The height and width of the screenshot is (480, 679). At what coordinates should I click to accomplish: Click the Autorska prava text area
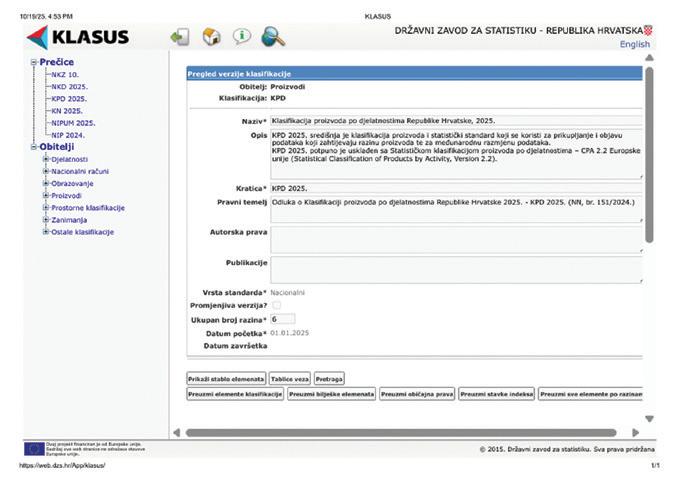(x=456, y=240)
